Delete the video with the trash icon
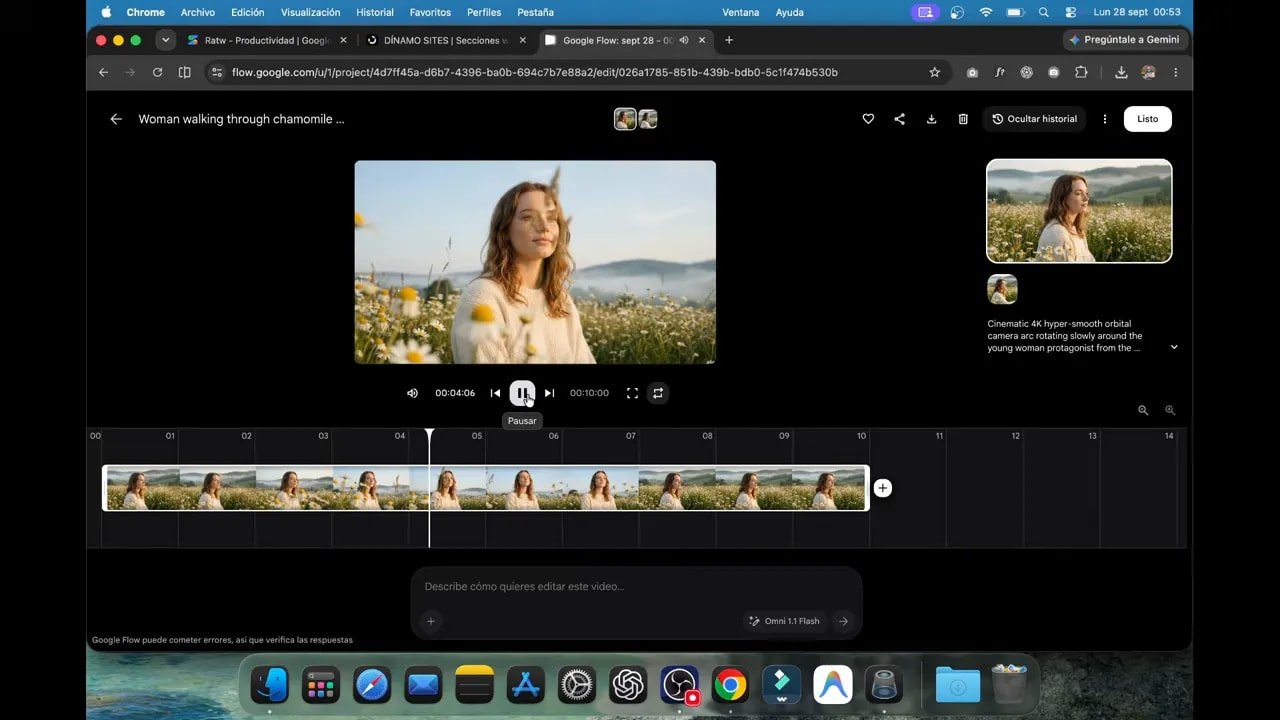This screenshot has height=720, width=1280. point(963,119)
